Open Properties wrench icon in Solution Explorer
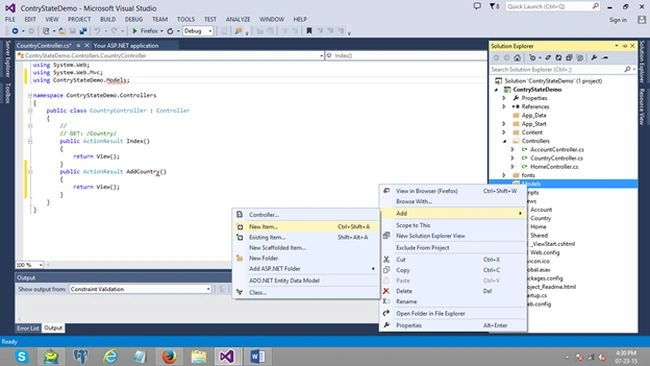Image resolution: width=650 pixels, height=366 pixels. 594,58
